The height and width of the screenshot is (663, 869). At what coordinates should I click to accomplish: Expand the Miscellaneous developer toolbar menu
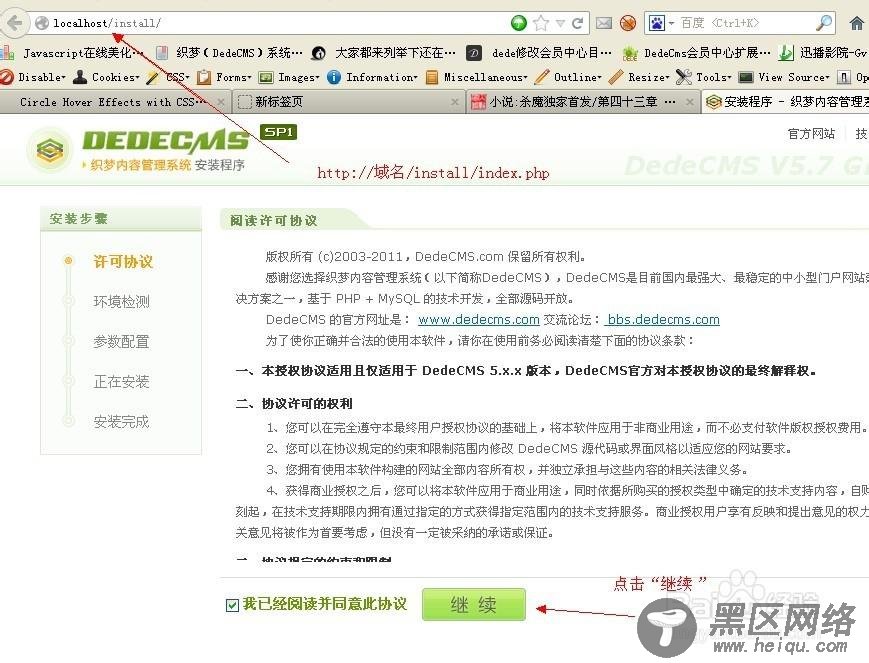point(477,77)
